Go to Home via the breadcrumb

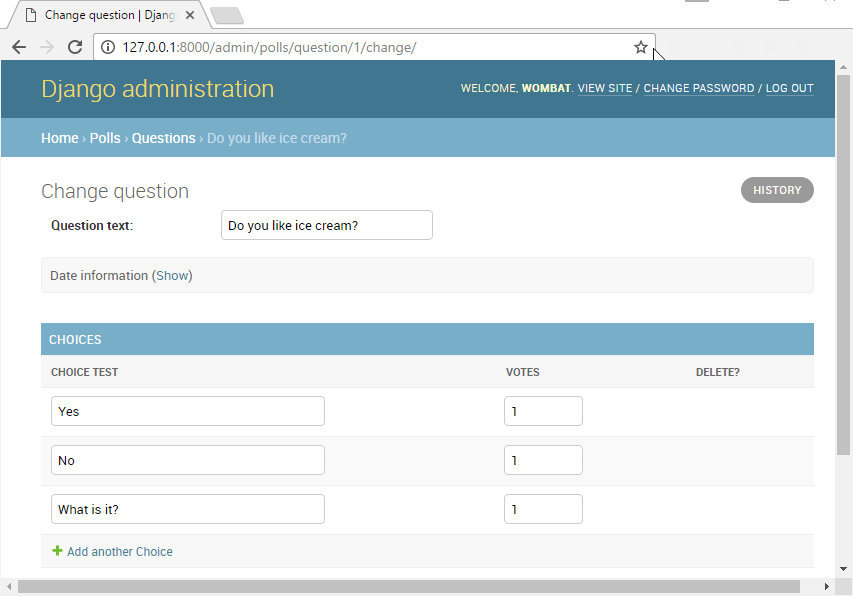pos(59,137)
